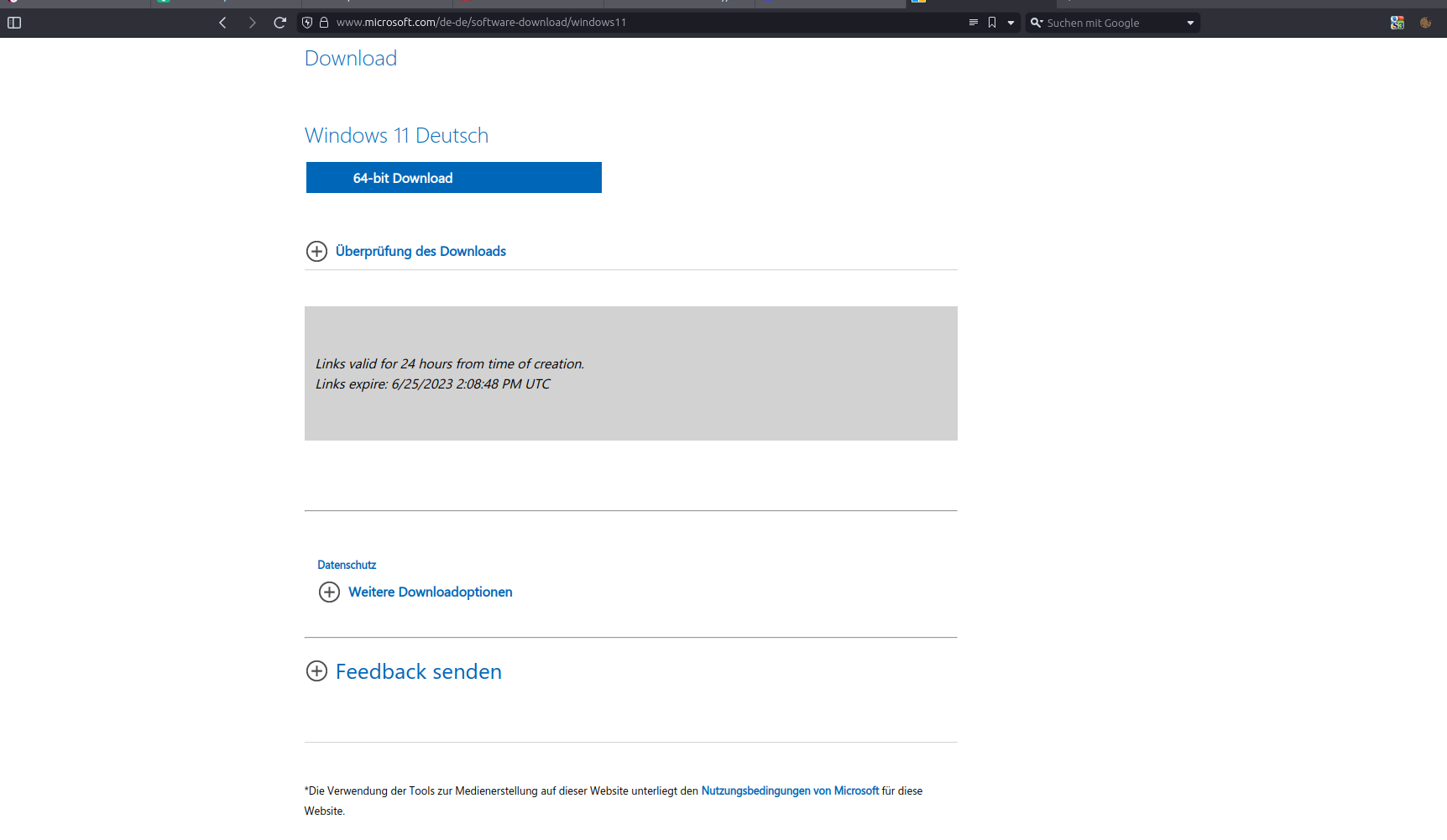The image size is (1447, 840).
Task: Open reader view from address bar
Action: [x=974, y=23]
